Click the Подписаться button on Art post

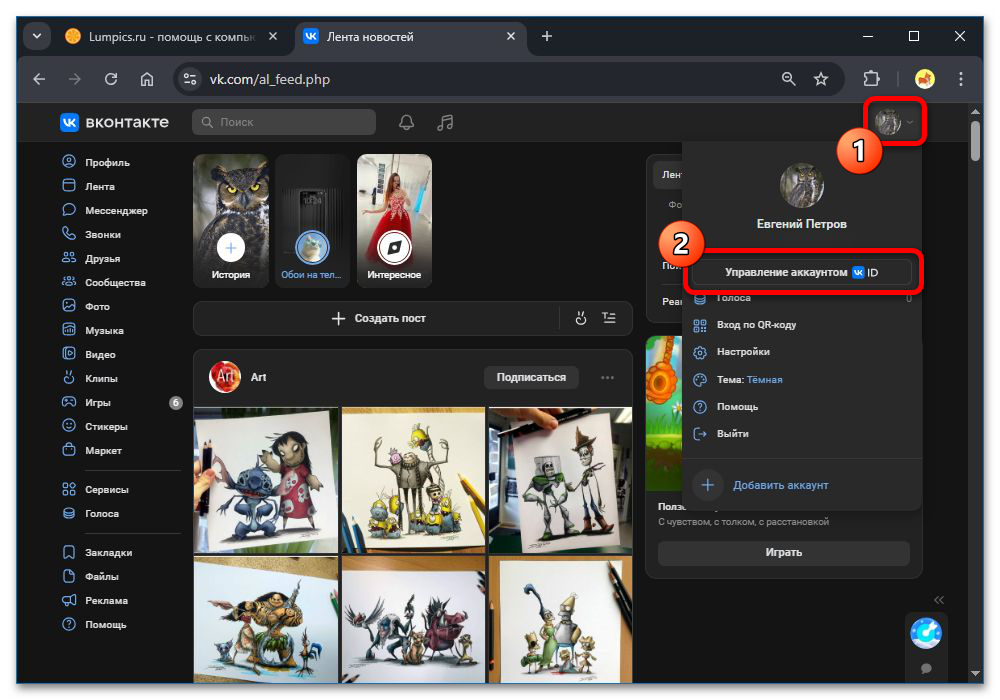531,377
